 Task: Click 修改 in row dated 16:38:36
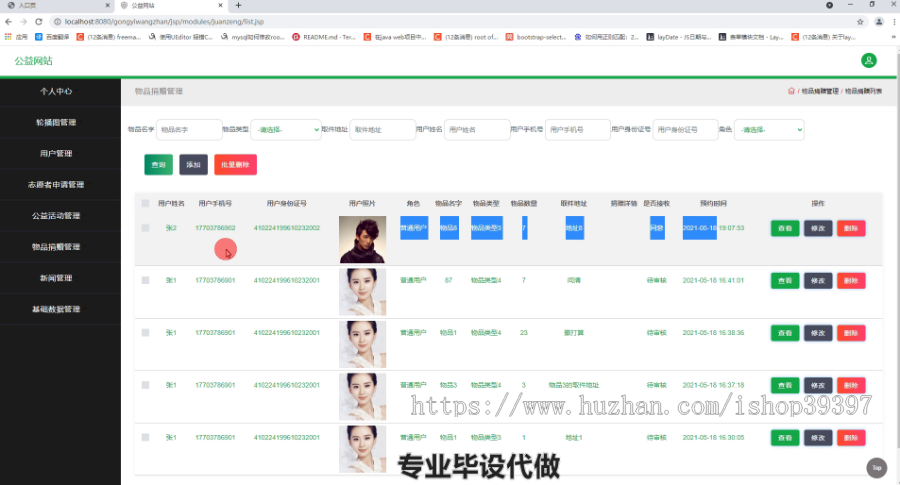coord(818,333)
